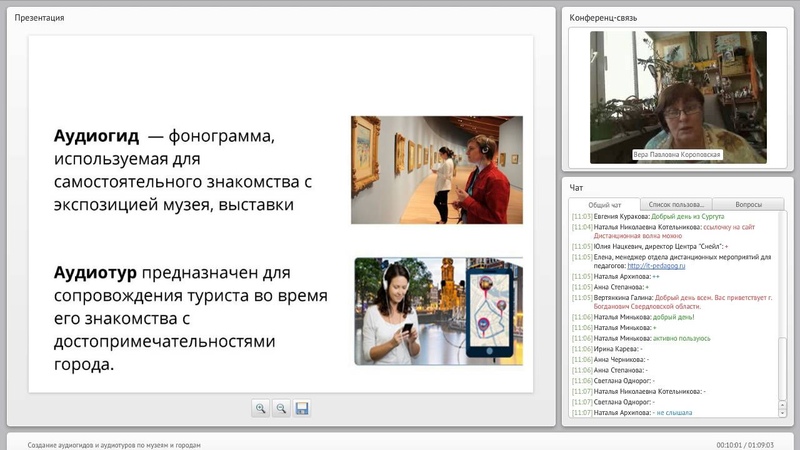Click the save presentation floppy disk icon
This screenshot has height=450, width=800.
[302, 408]
